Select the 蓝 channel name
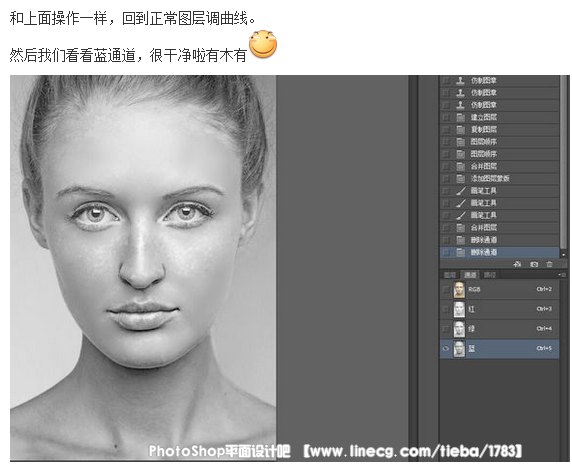The width and height of the screenshot is (572, 468). pos(472,349)
